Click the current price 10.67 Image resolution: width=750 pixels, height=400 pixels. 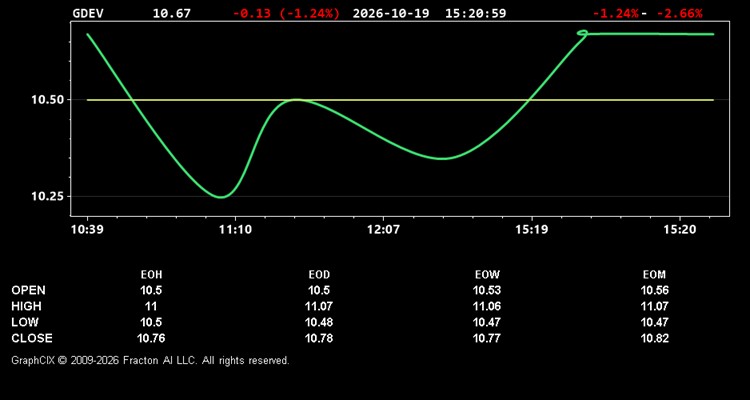171,13
